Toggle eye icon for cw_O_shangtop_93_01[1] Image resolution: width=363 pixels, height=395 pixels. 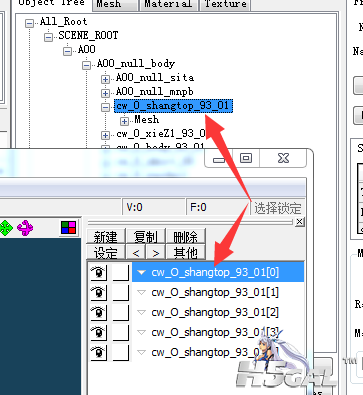tap(98, 292)
